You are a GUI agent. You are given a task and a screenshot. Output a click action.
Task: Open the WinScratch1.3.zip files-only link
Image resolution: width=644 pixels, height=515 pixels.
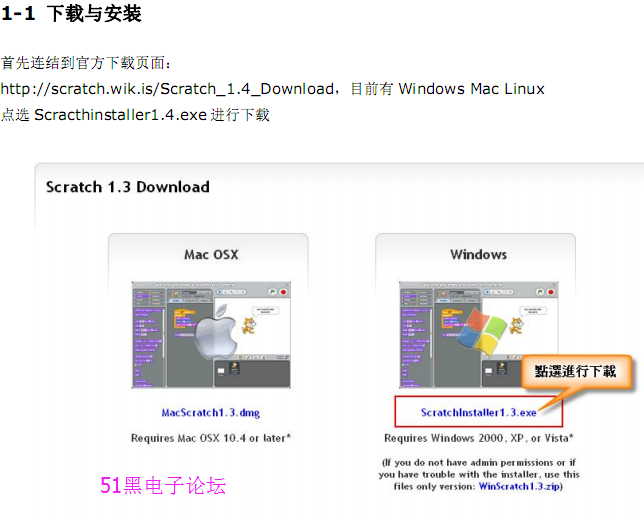click(x=520, y=486)
